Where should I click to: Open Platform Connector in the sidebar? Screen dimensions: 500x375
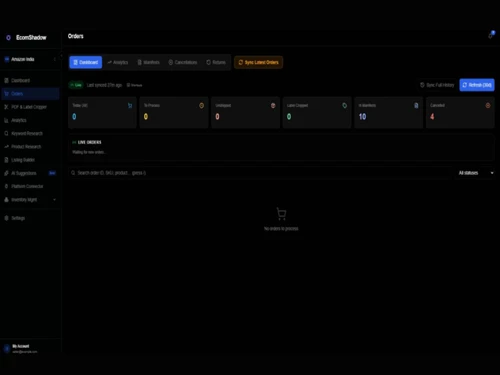(x=30, y=186)
